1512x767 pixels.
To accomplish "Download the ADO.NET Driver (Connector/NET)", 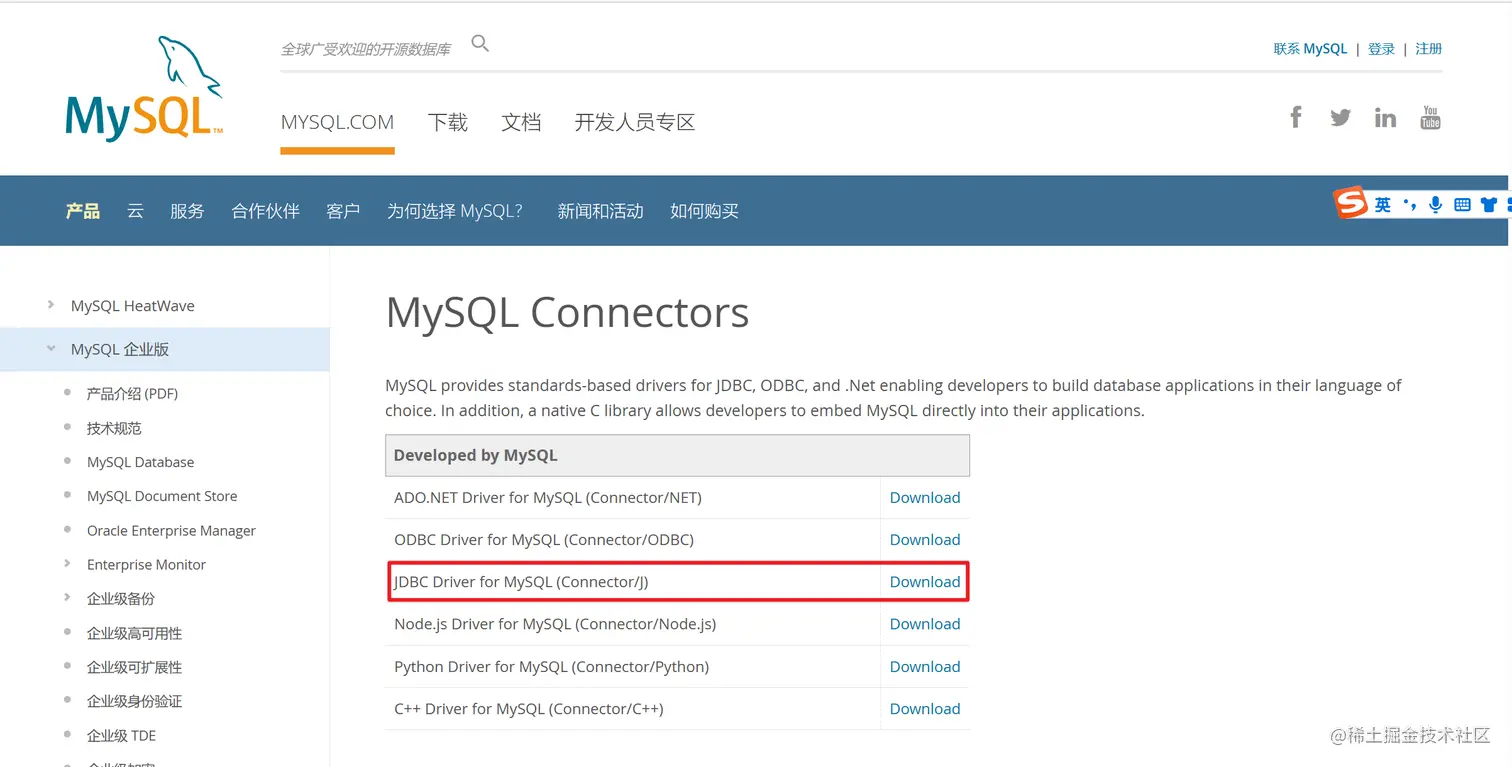I will point(925,497).
